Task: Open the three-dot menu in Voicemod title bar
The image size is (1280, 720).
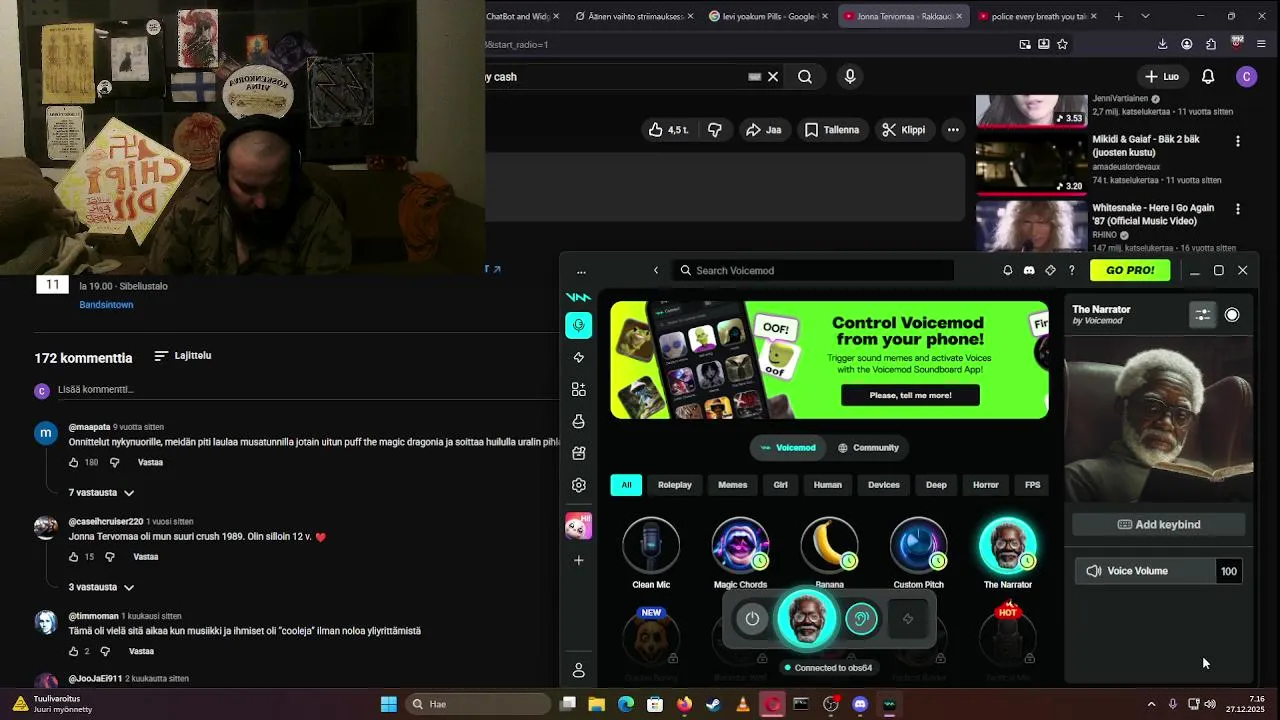Action: (x=581, y=271)
